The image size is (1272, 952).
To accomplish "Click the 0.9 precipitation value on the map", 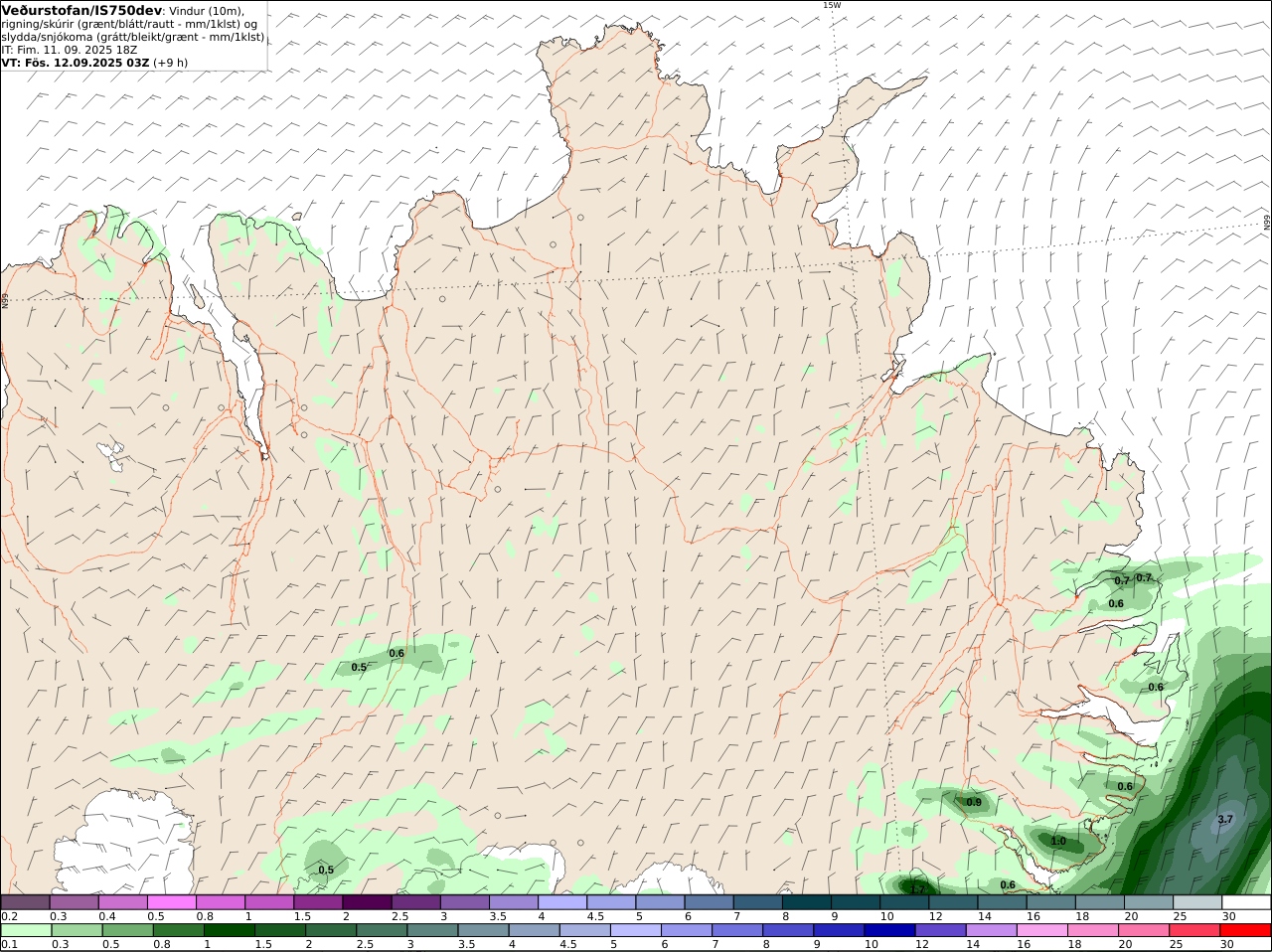I will point(974,803).
